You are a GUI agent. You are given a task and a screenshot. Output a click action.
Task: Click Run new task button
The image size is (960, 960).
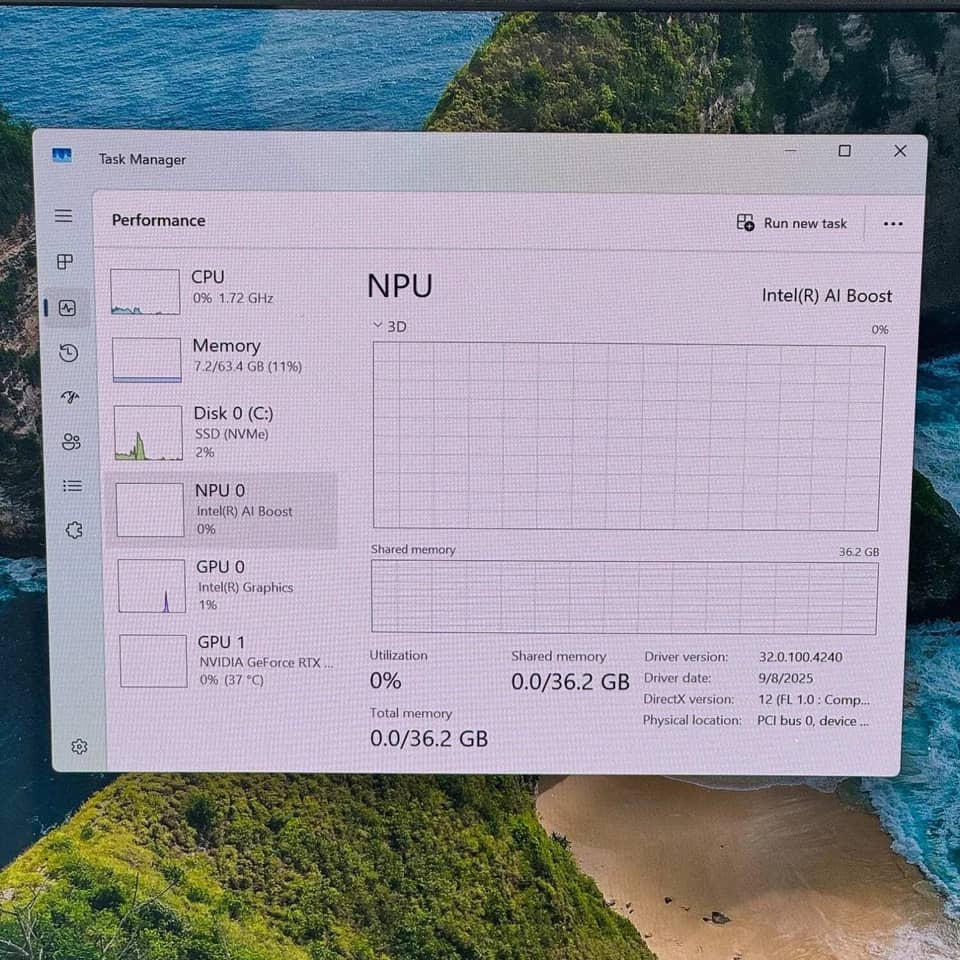(x=792, y=223)
